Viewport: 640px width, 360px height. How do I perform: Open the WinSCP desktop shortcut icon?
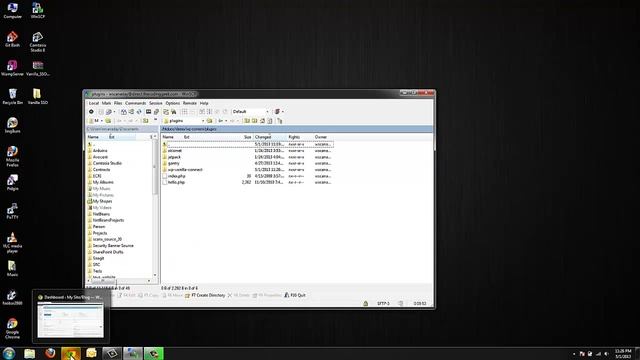coord(38,11)
